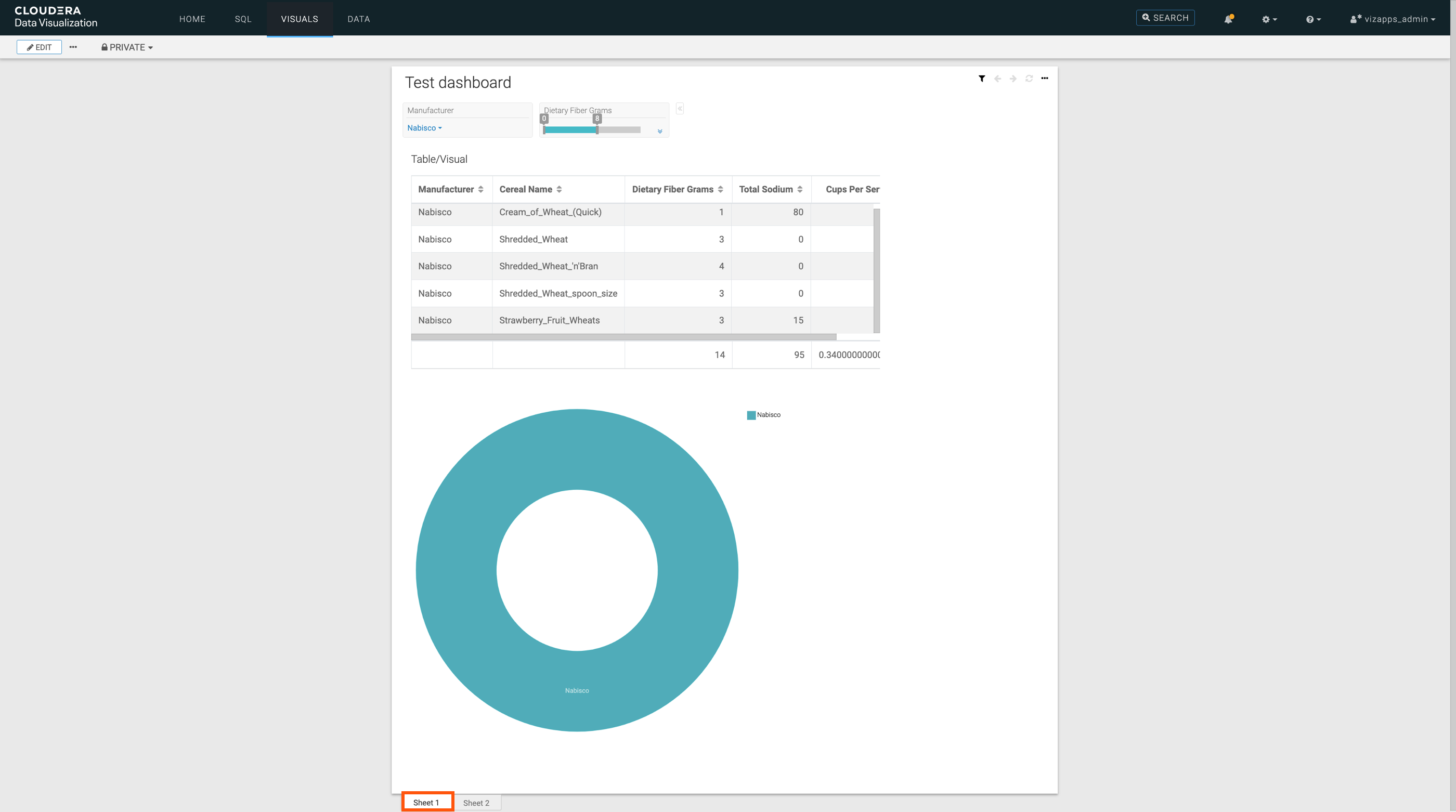Image resolution: width=1456 pixels, height=812 pixels.
Task: Click the dashboard refresh icon
Action: [x=1029, y=78]
